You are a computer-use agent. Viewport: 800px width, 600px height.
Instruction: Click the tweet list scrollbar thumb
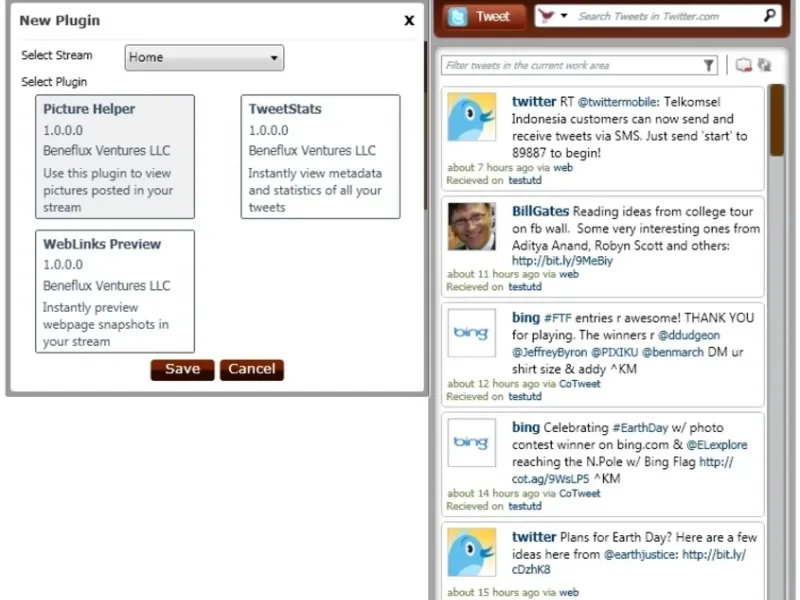tap(777, 120)
